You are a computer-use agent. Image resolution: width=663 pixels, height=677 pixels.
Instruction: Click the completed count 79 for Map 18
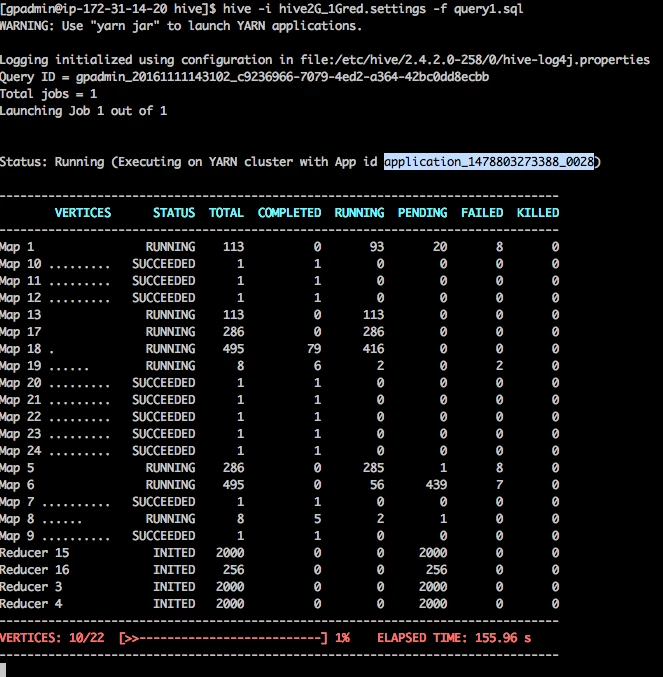click(314, 349)
